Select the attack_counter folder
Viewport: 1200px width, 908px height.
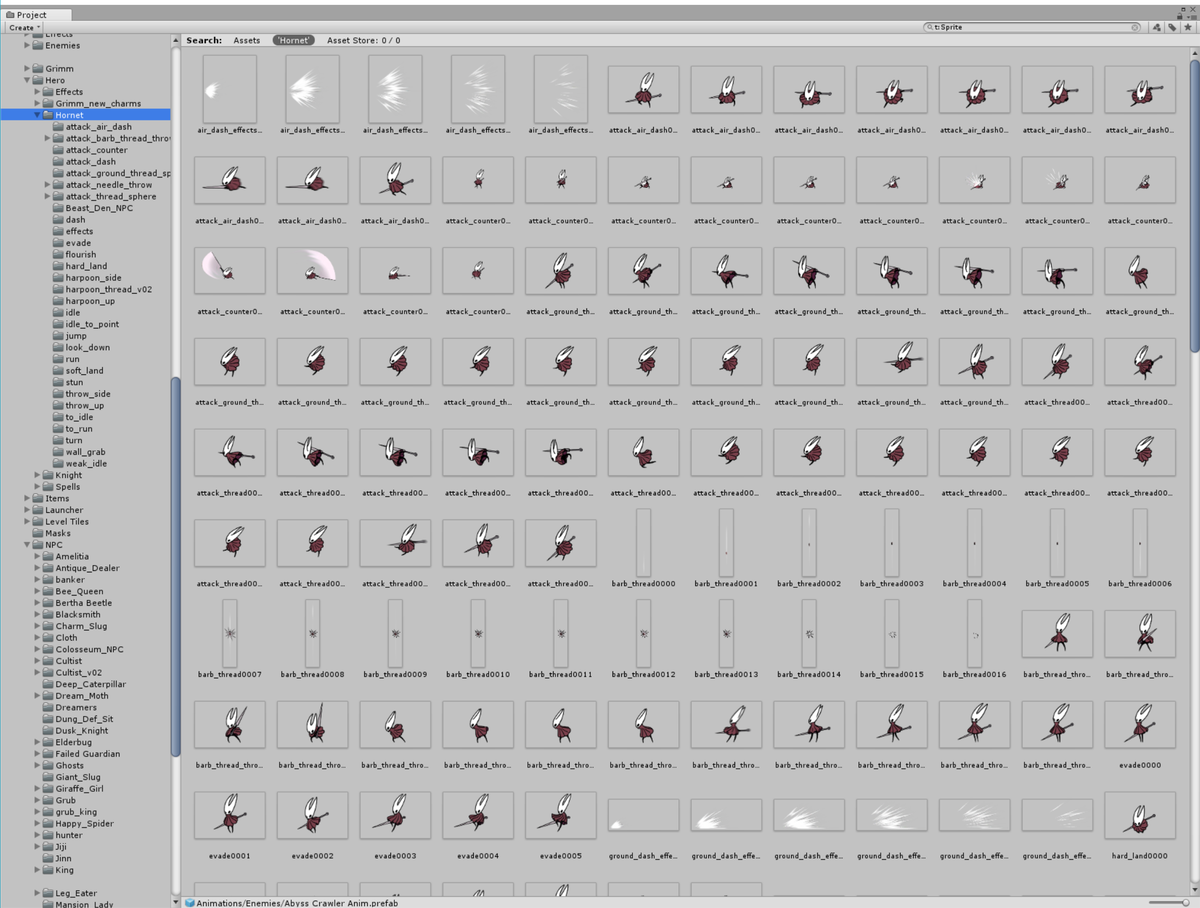(x=95, y=149)
